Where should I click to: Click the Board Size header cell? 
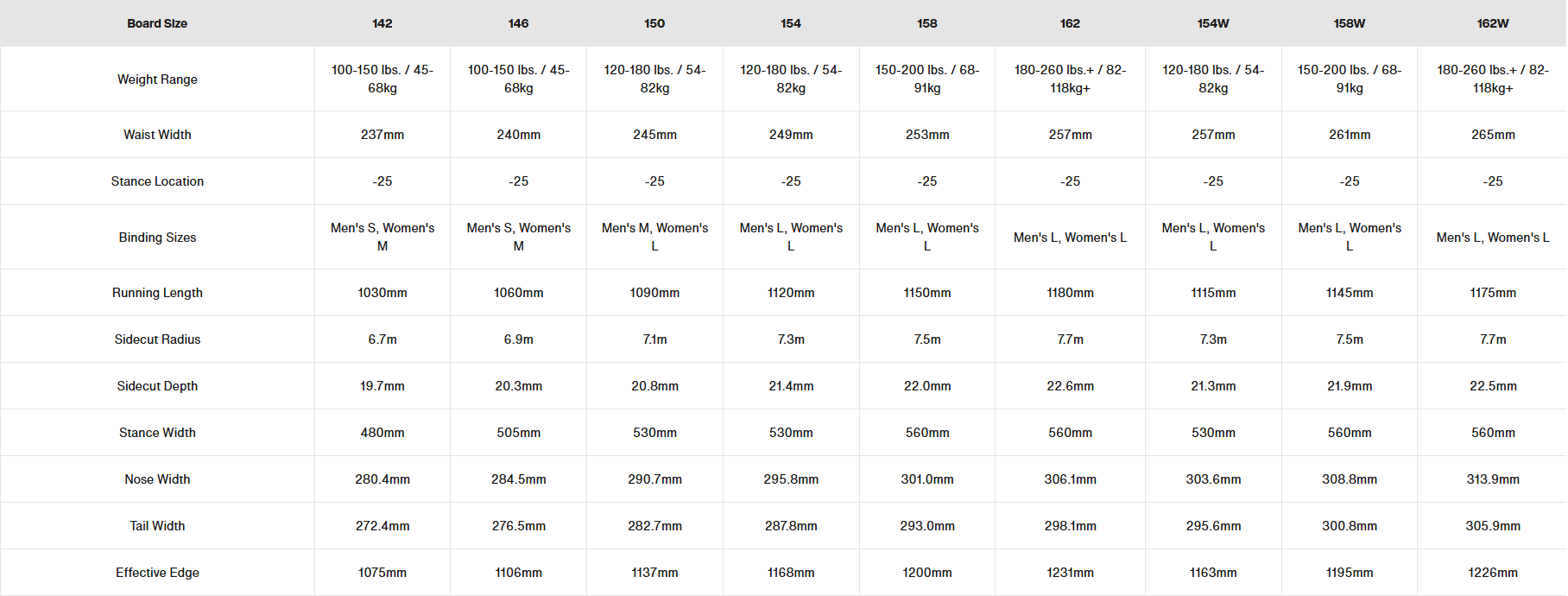click(x=157, y=23)
